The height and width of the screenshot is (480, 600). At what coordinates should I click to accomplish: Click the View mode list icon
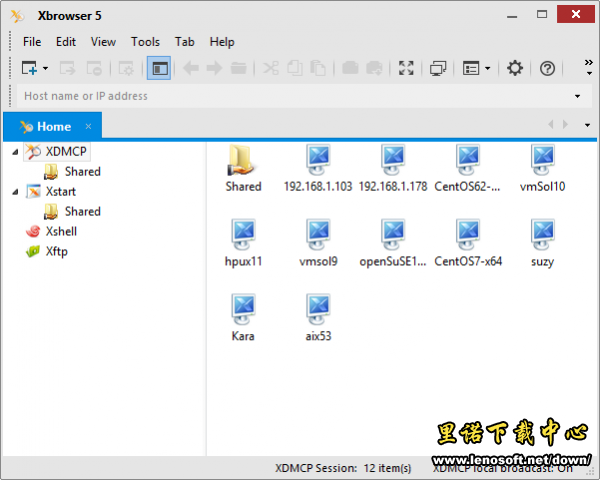[x=471, y=69]
